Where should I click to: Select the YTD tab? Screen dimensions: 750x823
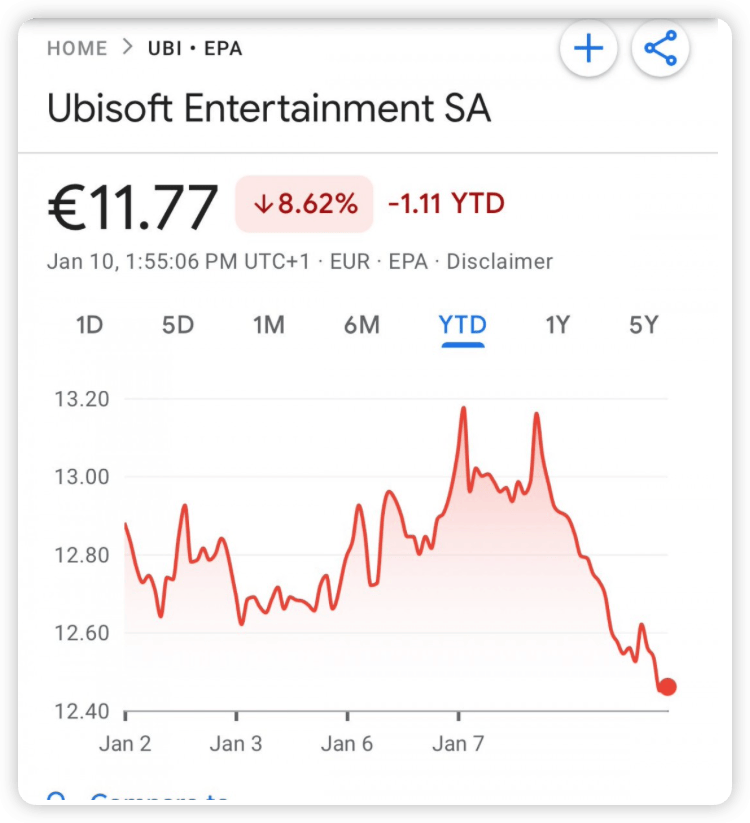tap(462, 325)
